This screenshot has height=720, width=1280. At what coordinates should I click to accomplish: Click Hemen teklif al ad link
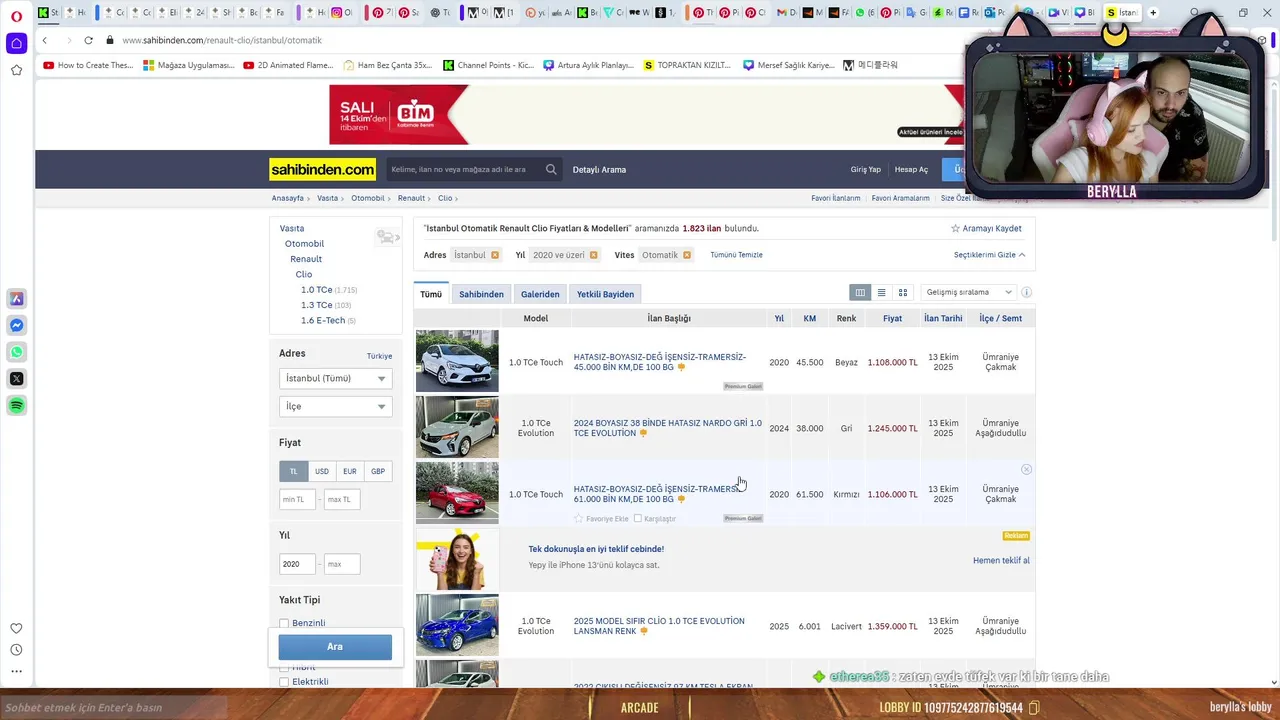click(1001, 561)
